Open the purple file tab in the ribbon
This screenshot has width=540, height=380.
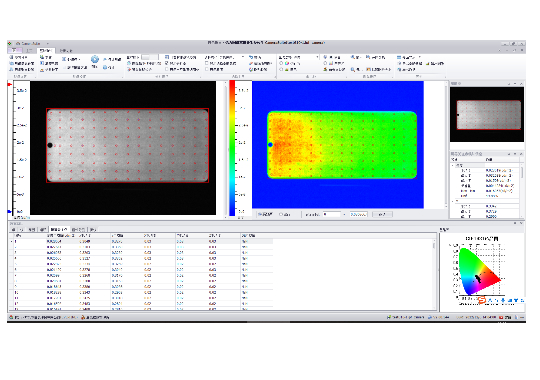[14, 50]
